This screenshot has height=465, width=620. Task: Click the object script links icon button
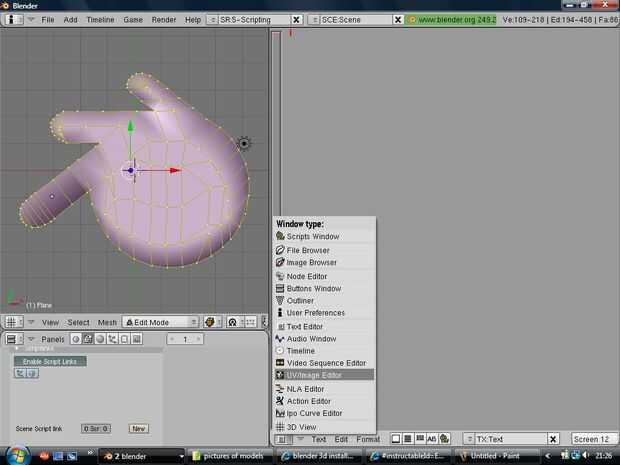(x=20, y=373)
